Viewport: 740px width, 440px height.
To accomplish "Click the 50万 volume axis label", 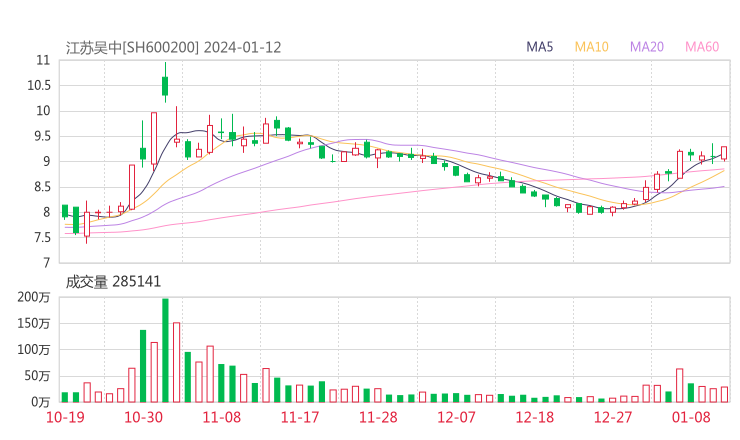I will coord(37,376).
